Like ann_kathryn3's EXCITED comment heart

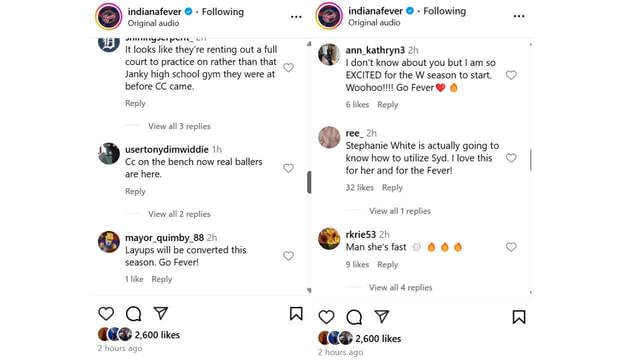[x=511, y=75]
